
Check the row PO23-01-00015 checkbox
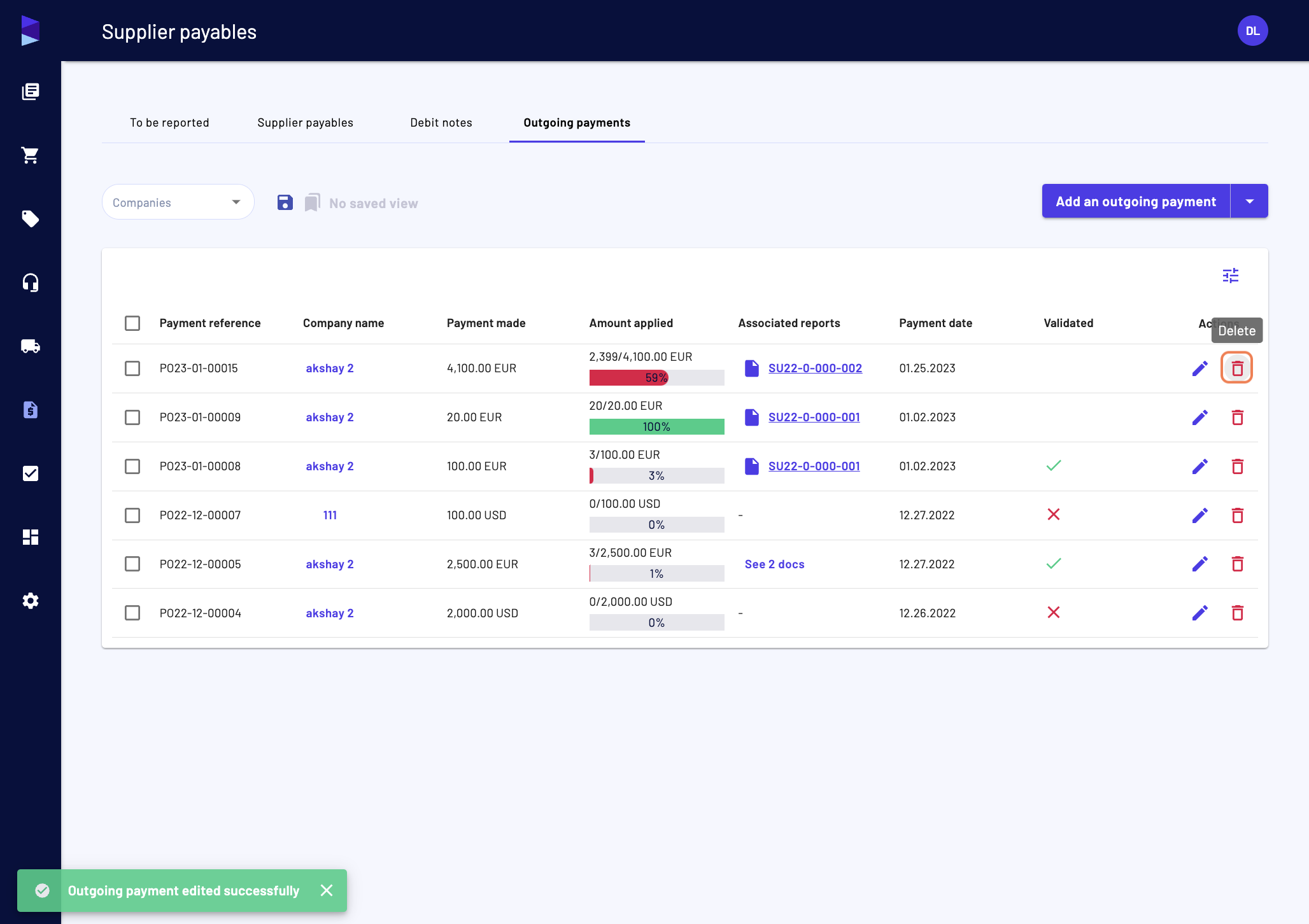tap(132, 368)
